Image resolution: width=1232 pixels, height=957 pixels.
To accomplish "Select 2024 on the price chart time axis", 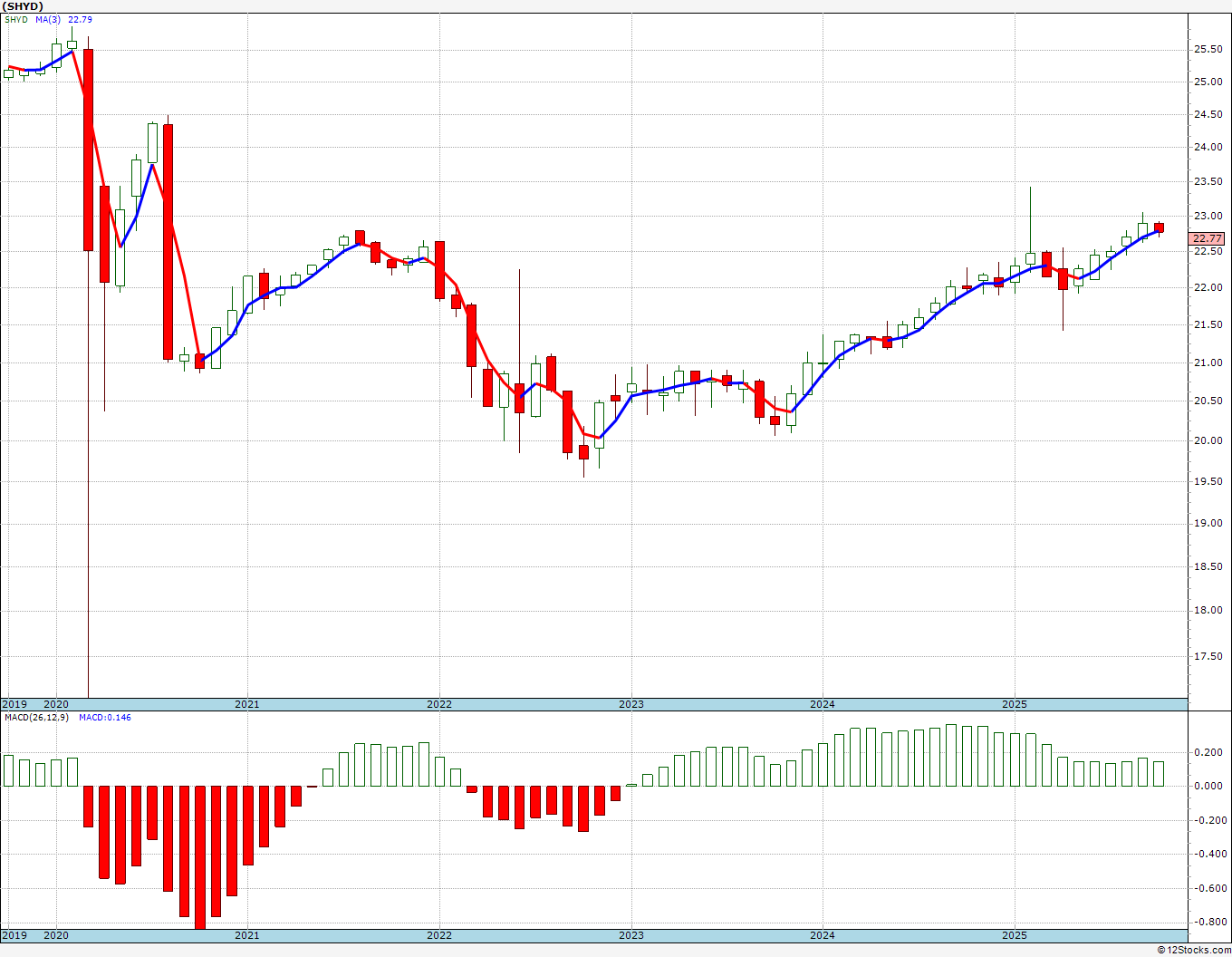I will pyautogui.click(x=823, y=704).
